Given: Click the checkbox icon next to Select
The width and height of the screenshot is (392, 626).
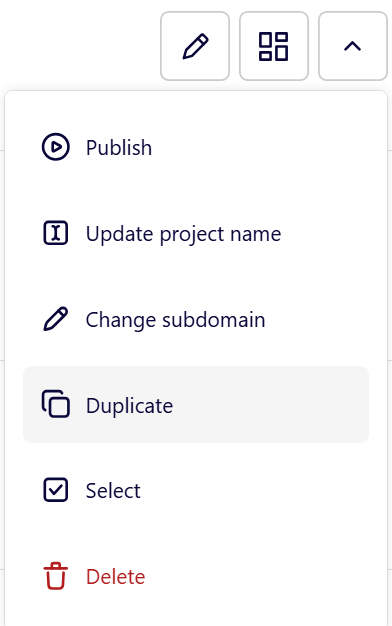Looking at the screenshot, I should (55, 490).
